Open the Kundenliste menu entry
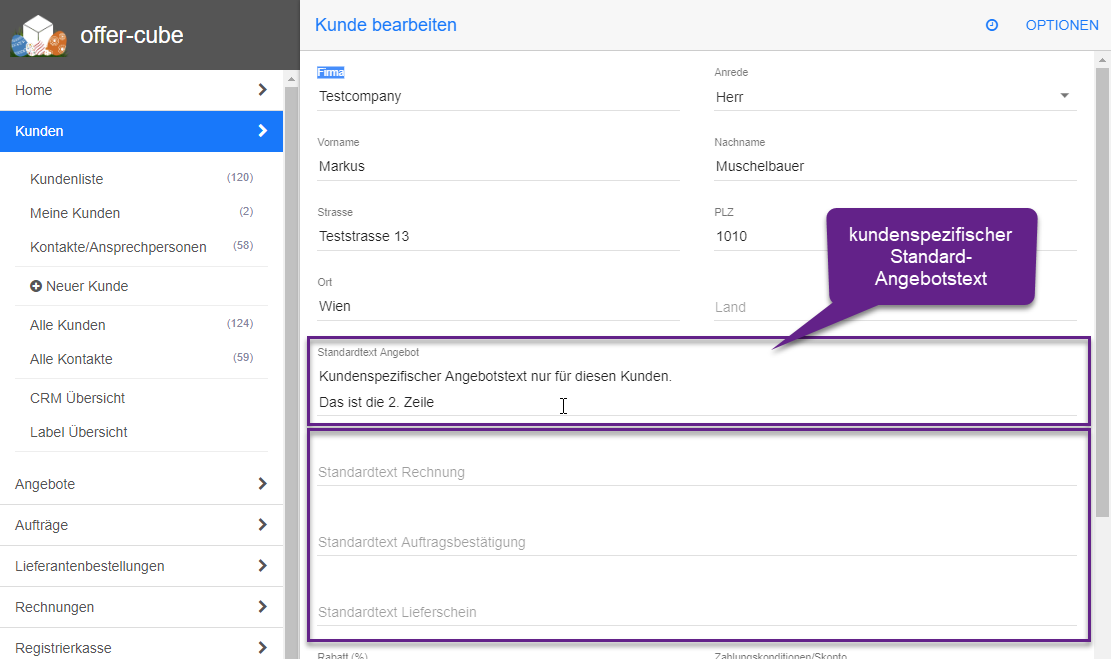 [67, 179]
